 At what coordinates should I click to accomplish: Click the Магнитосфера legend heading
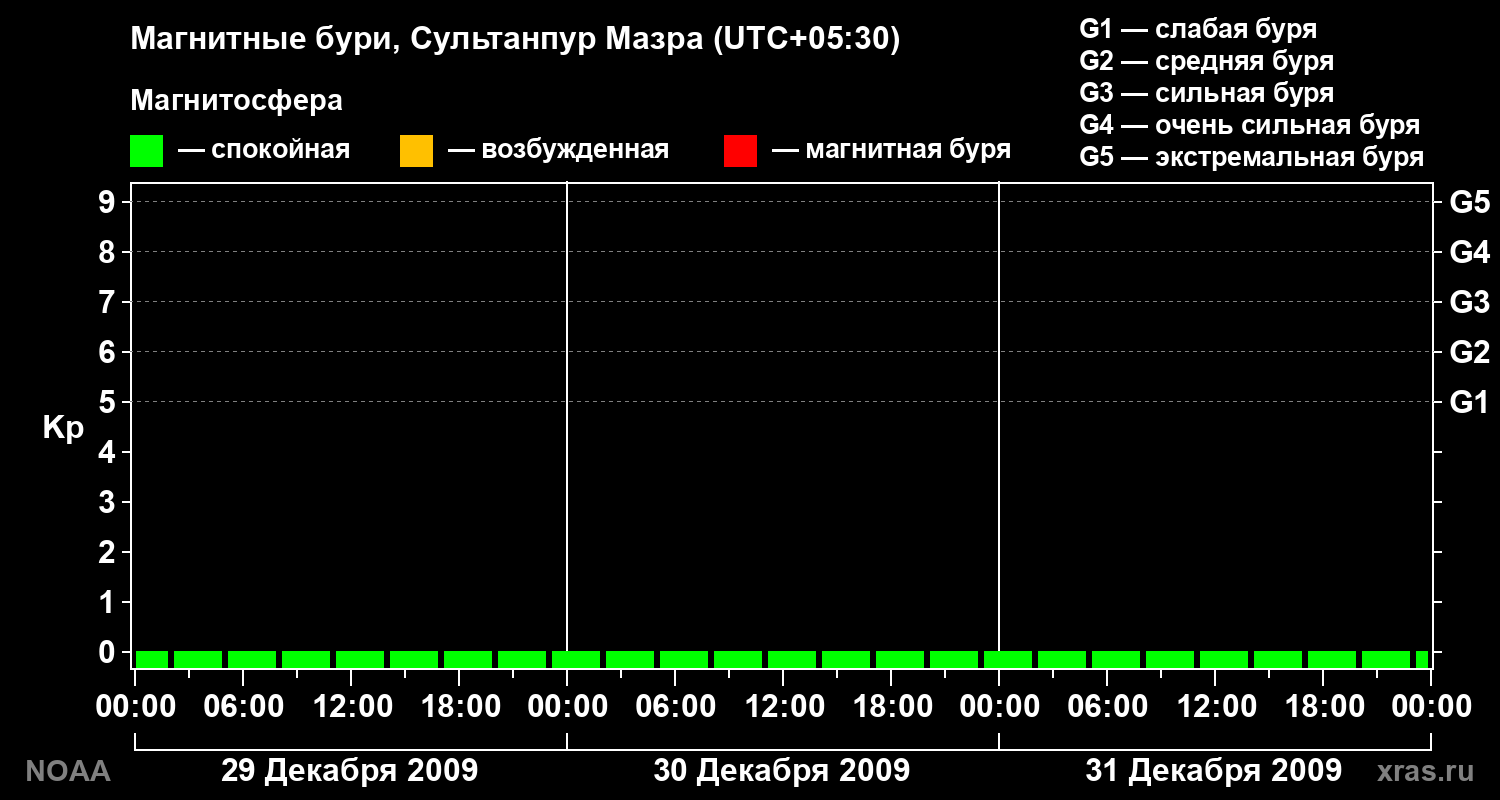click(237, 101)
